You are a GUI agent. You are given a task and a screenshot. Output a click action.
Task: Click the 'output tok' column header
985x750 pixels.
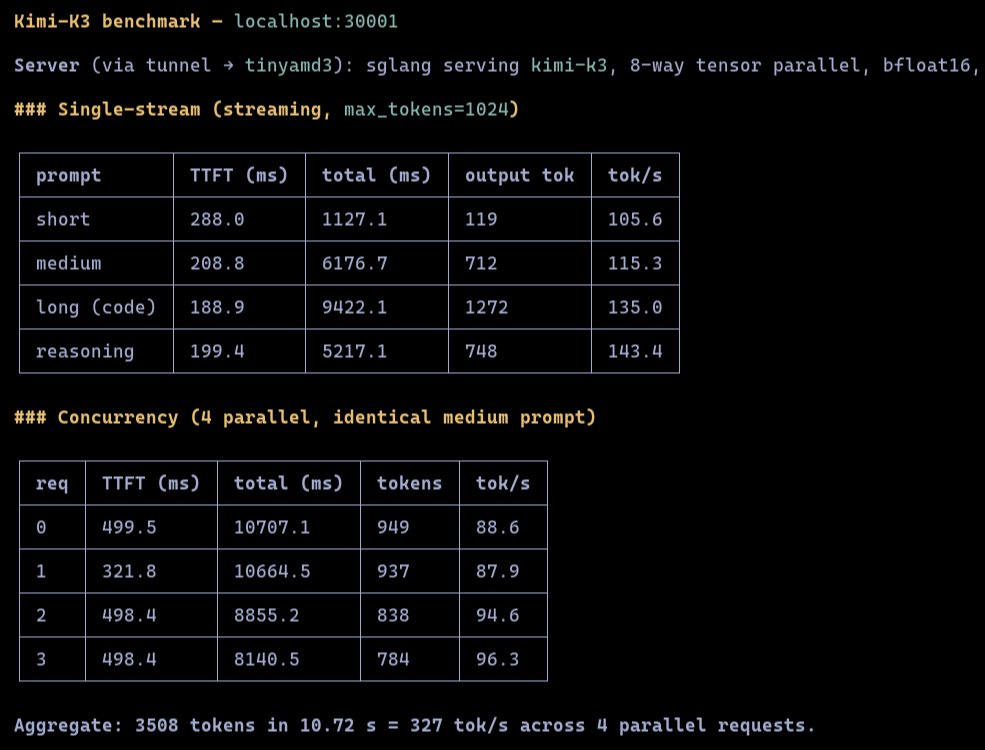[520, 175]
